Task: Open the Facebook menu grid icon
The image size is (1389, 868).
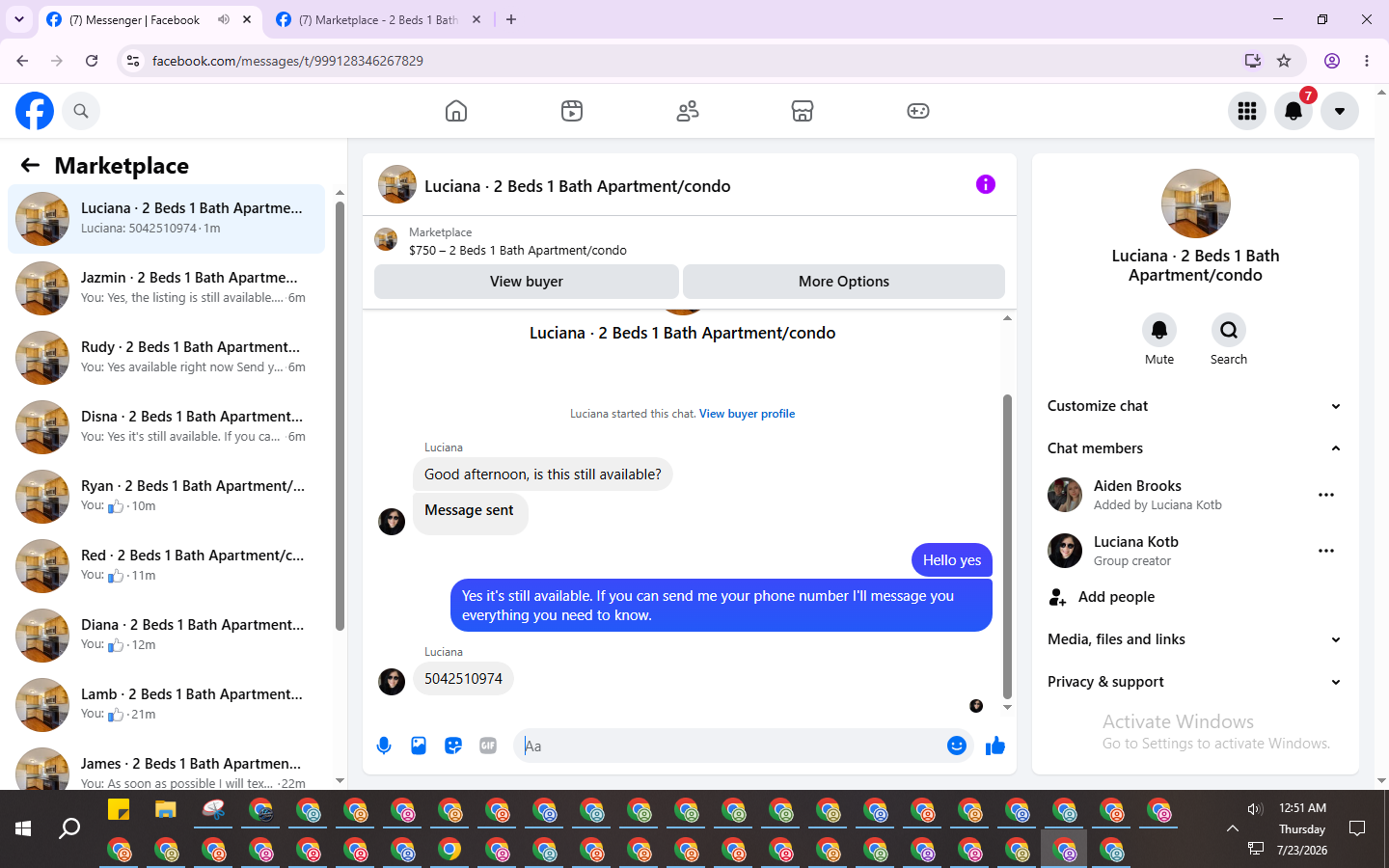Action: pyautogui.click(x=1247, y=111)
